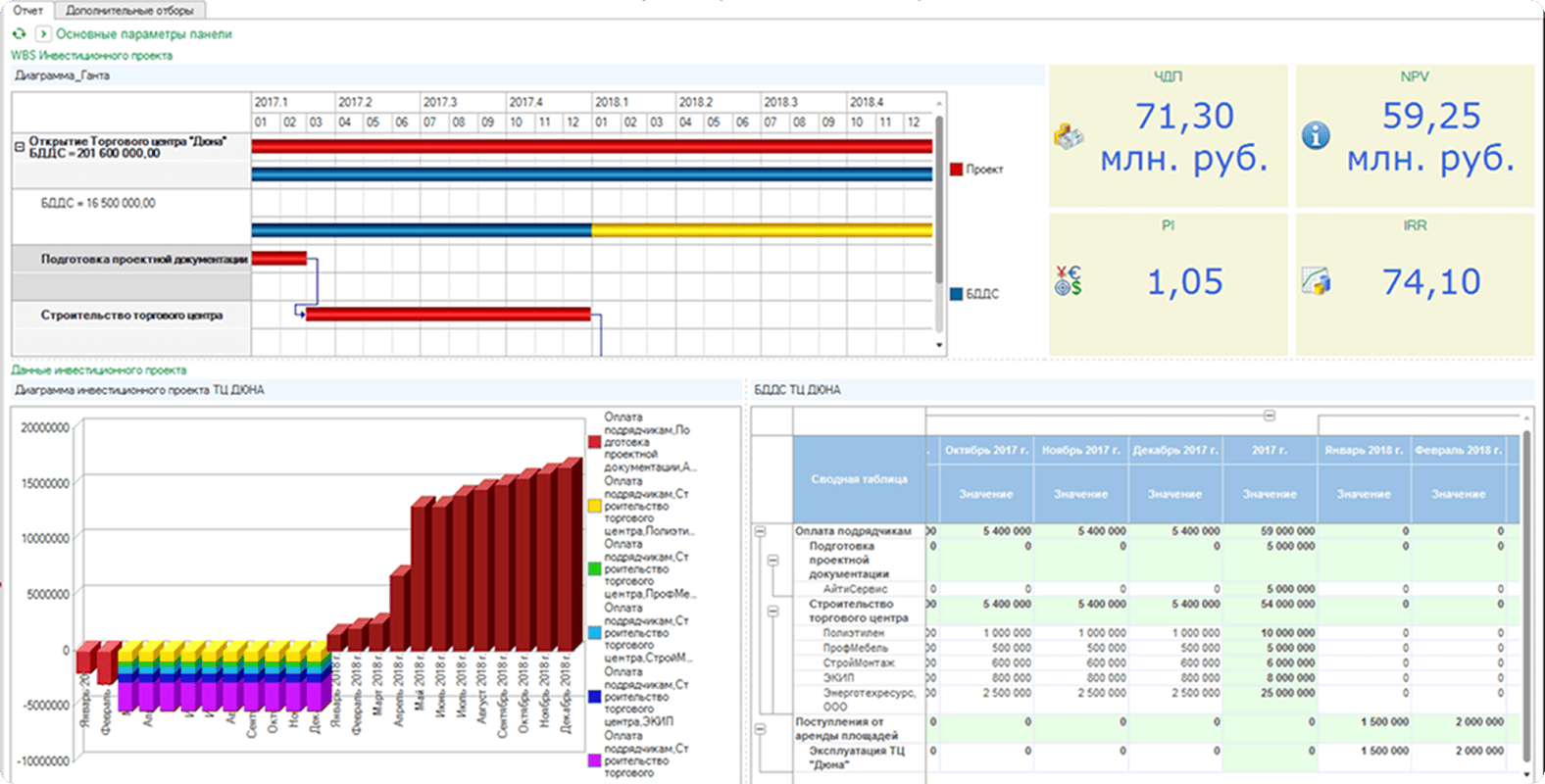Click the 59 000 000 total cell
This screenshot has height=784, width=1545.
(x=1270, y=531)
